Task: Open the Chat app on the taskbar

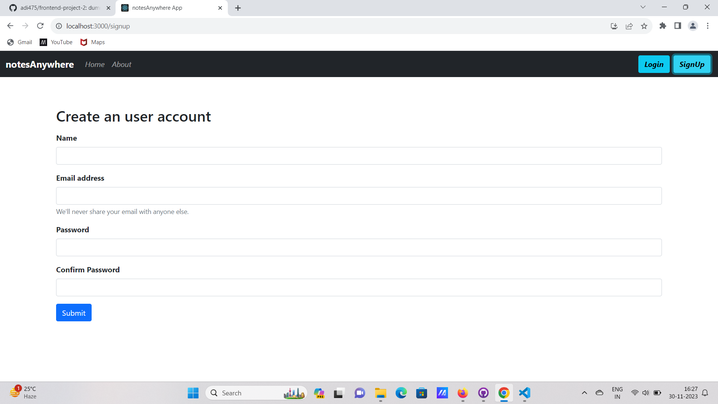Action: coord(360,393)
